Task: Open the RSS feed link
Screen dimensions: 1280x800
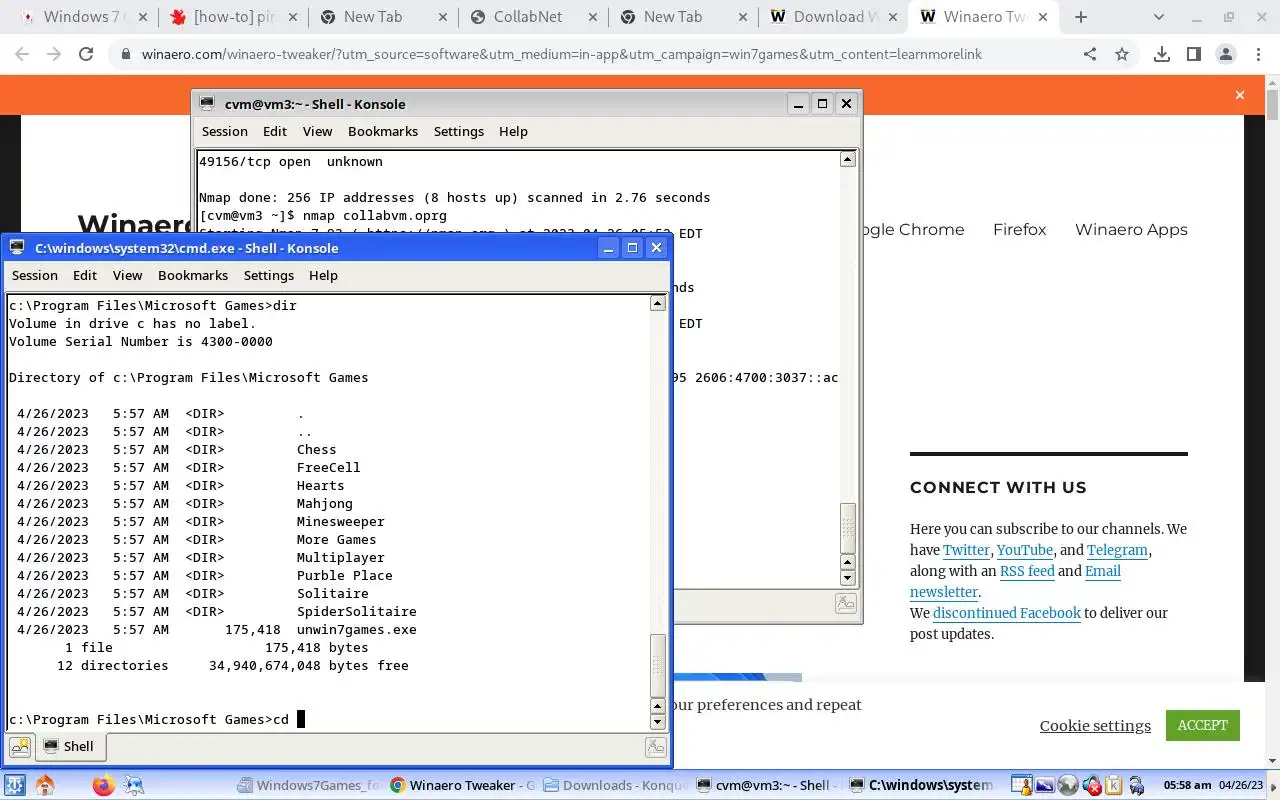Action: [1027, 571]
